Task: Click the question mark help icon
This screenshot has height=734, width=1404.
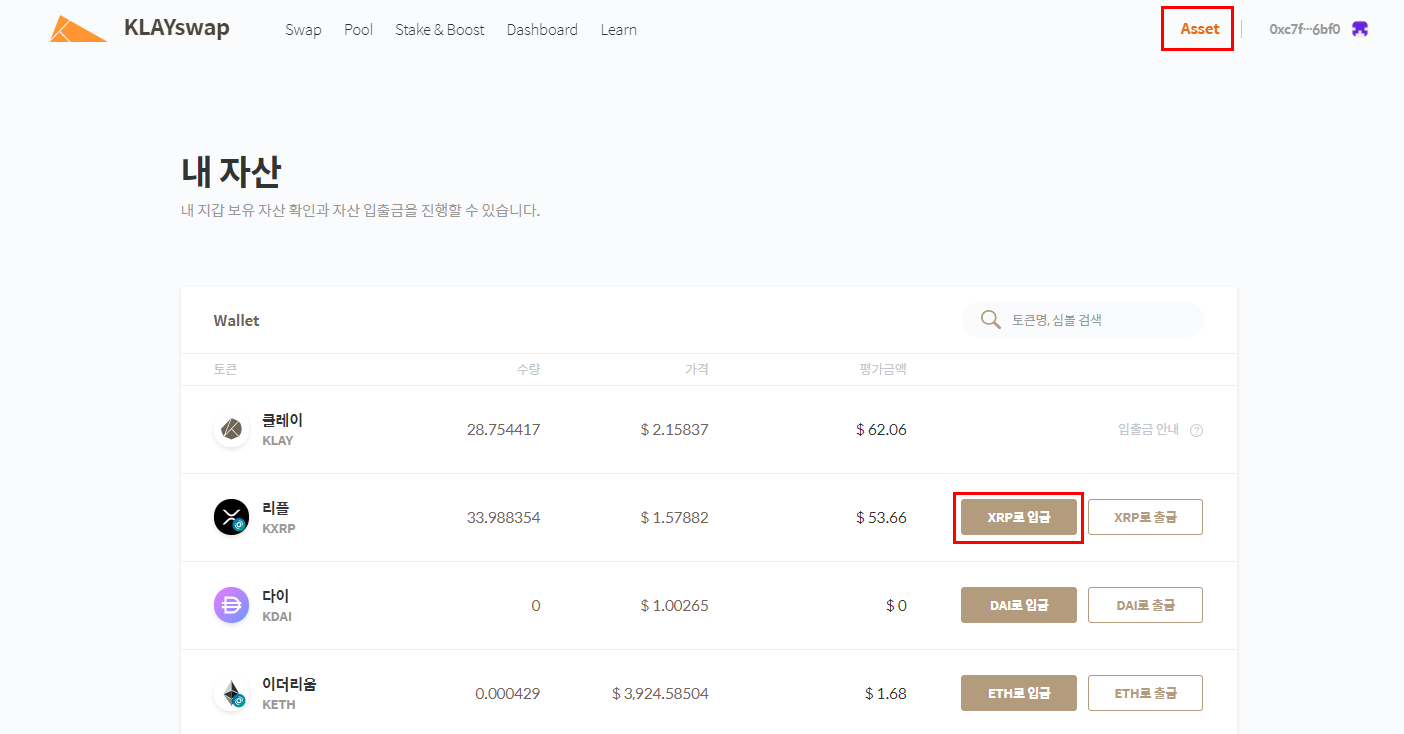Action: 1196,430
